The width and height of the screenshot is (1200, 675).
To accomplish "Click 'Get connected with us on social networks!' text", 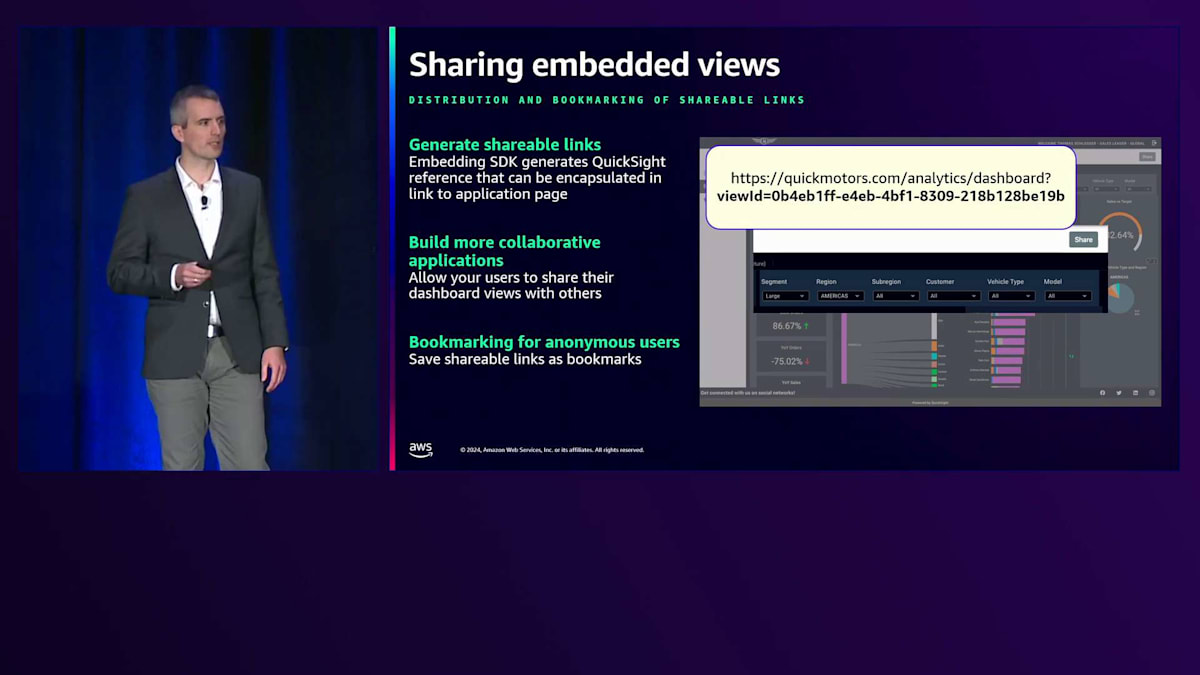I will (748, 393).
